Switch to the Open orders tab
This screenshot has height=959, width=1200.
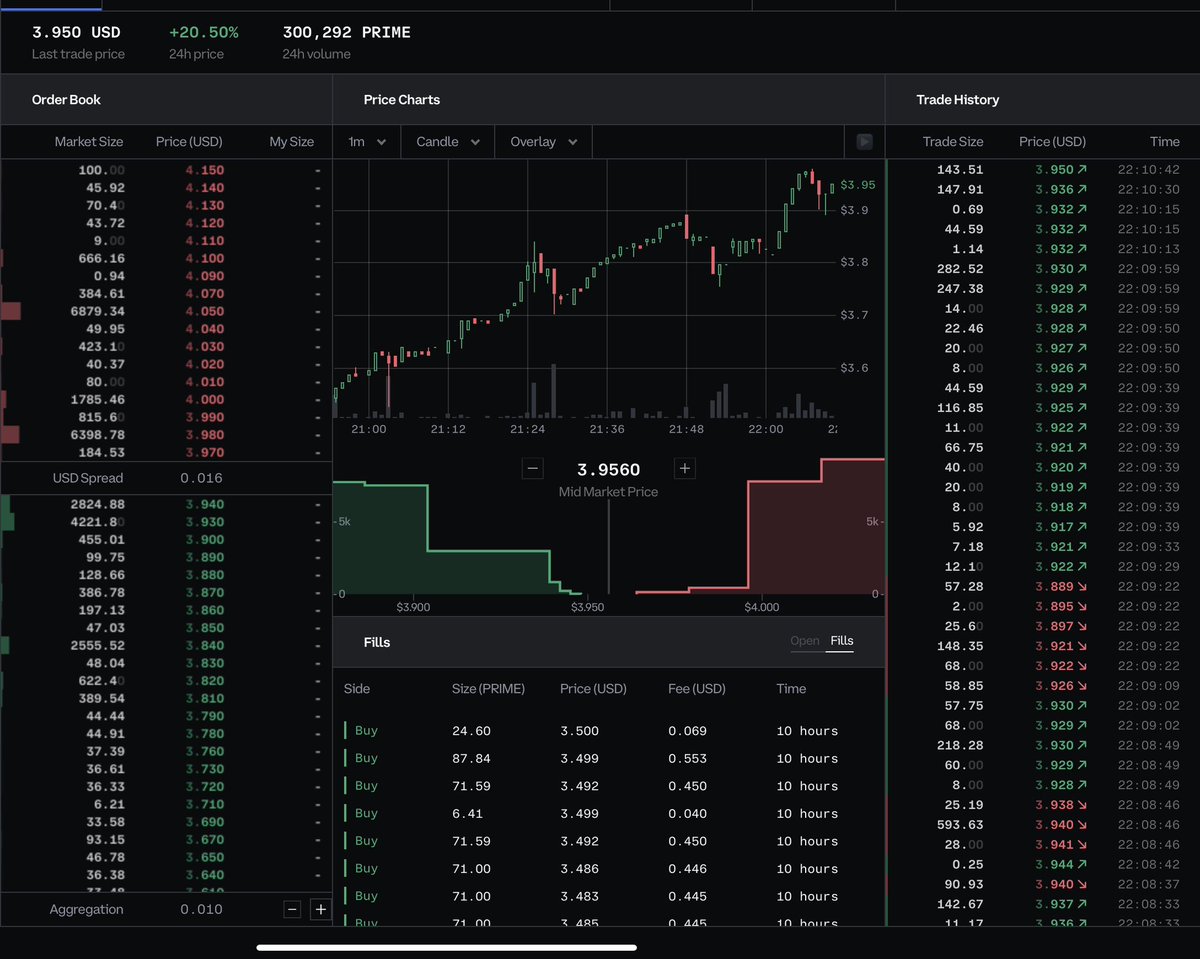point(805,641)
